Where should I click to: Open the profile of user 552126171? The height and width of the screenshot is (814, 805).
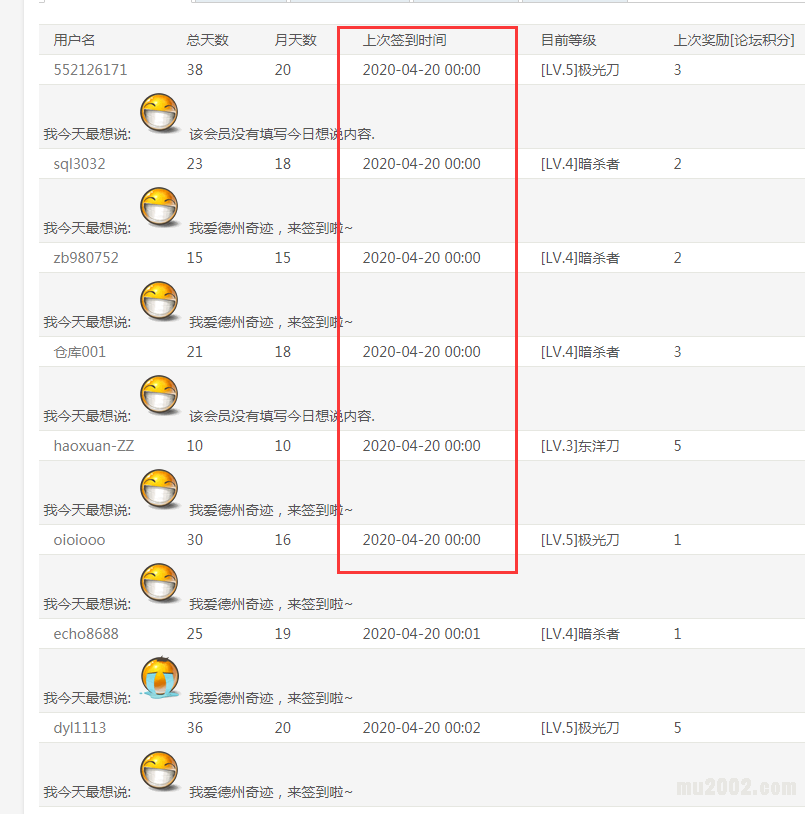(x=90, y=70)
